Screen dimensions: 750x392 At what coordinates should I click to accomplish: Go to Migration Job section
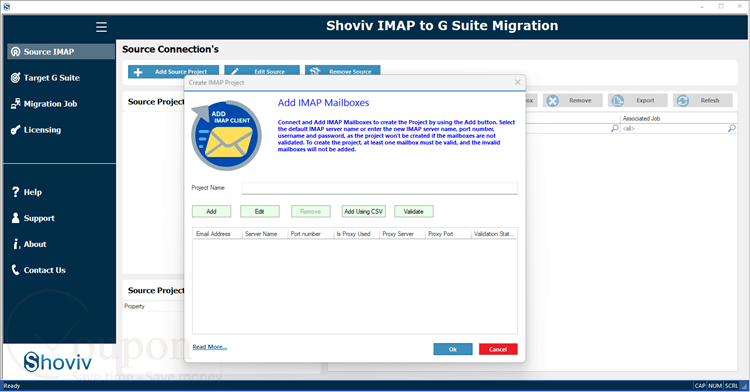coord(50,104)
